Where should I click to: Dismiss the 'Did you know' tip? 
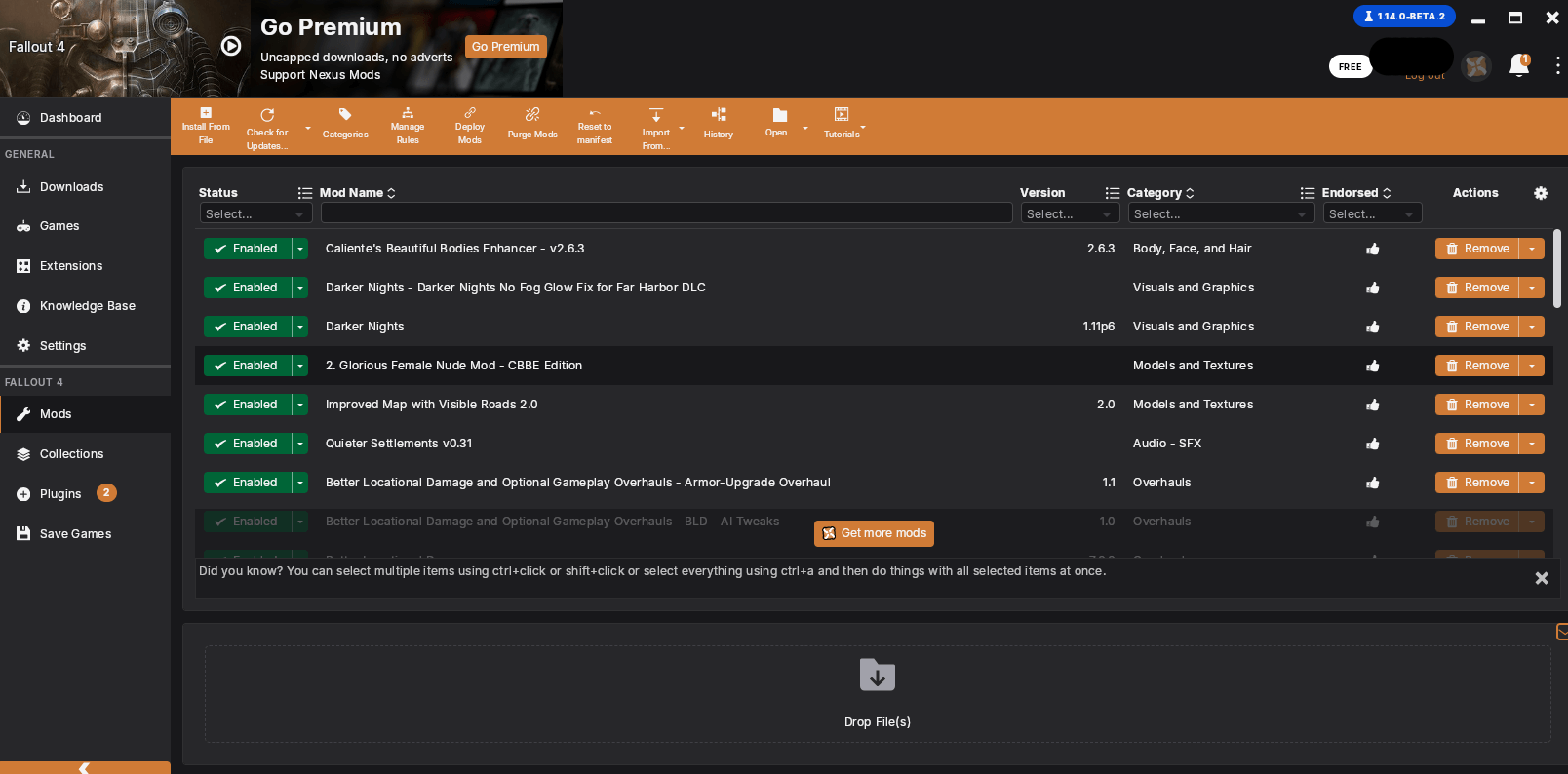pyautogui.click(x=1542, y=578)
